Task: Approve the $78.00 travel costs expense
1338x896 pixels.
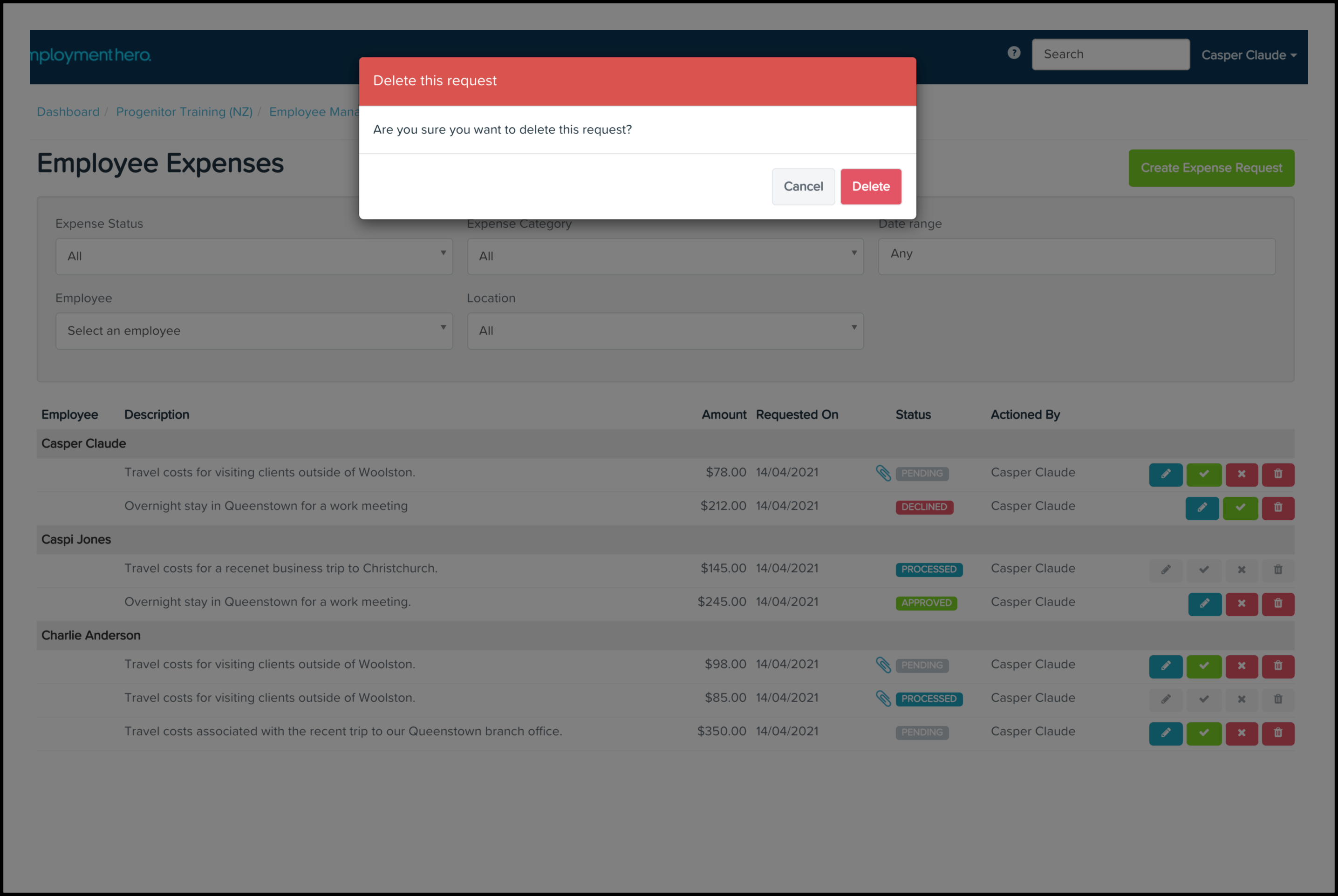Action: click(x=1203, y=474)
